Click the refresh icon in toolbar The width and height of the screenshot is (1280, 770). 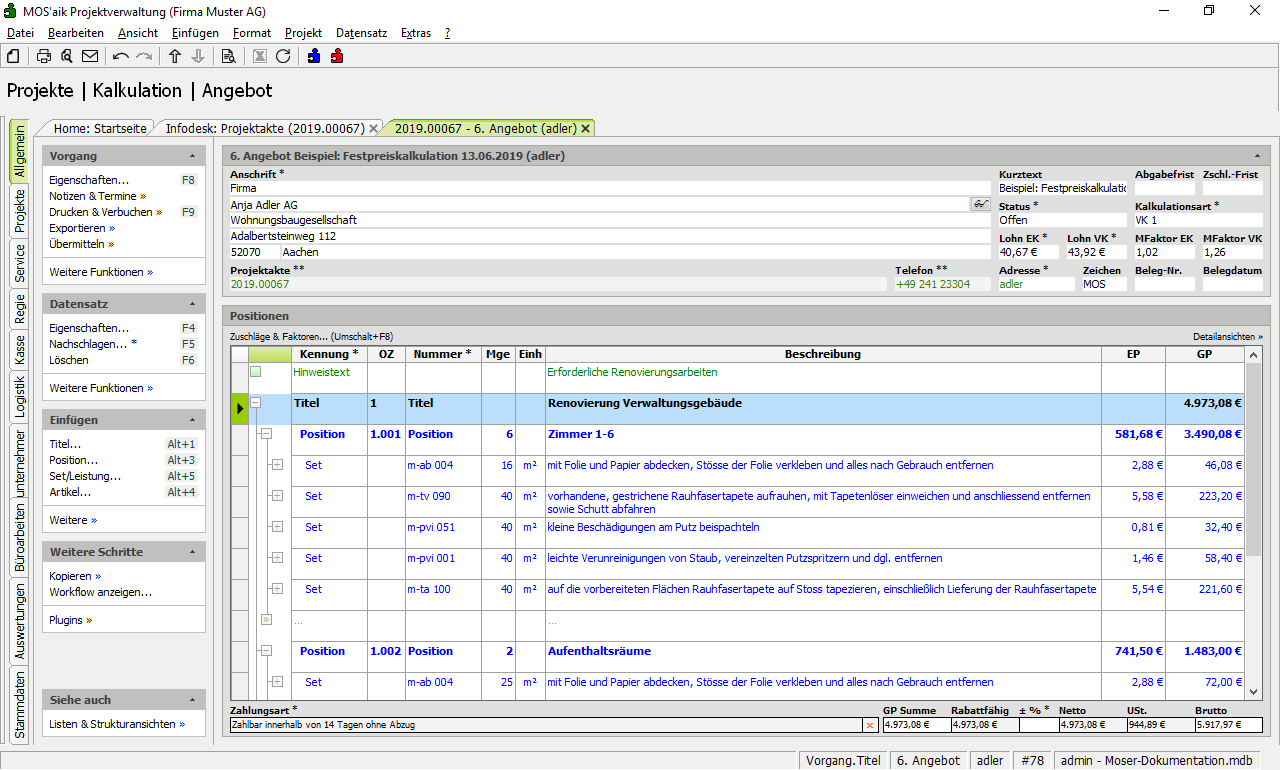pyautogui.click(x=283, y=56)
